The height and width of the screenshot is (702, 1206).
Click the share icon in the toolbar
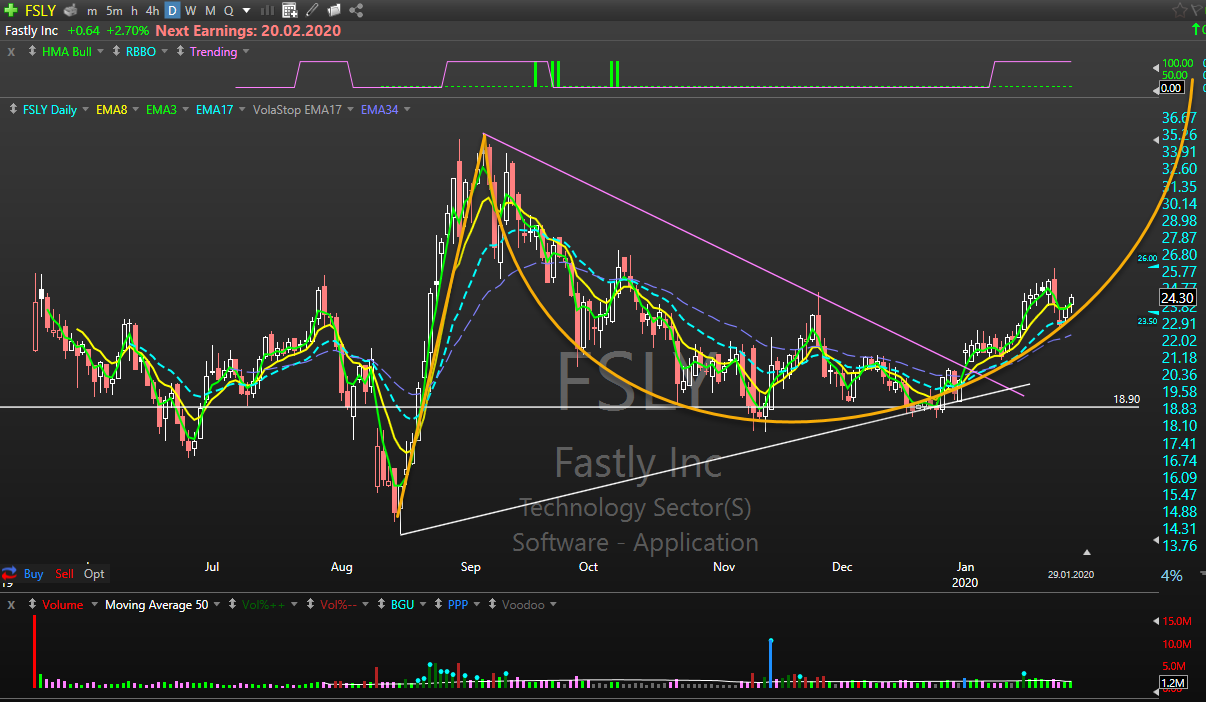pos(357,11)
